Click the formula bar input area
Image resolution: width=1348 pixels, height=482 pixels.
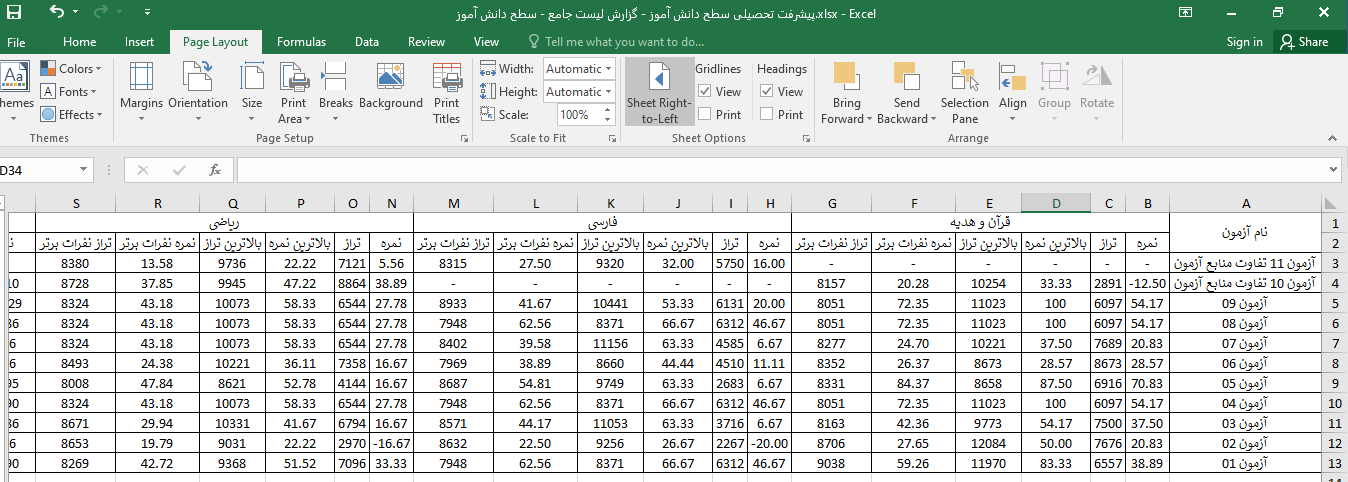(779, 171)
